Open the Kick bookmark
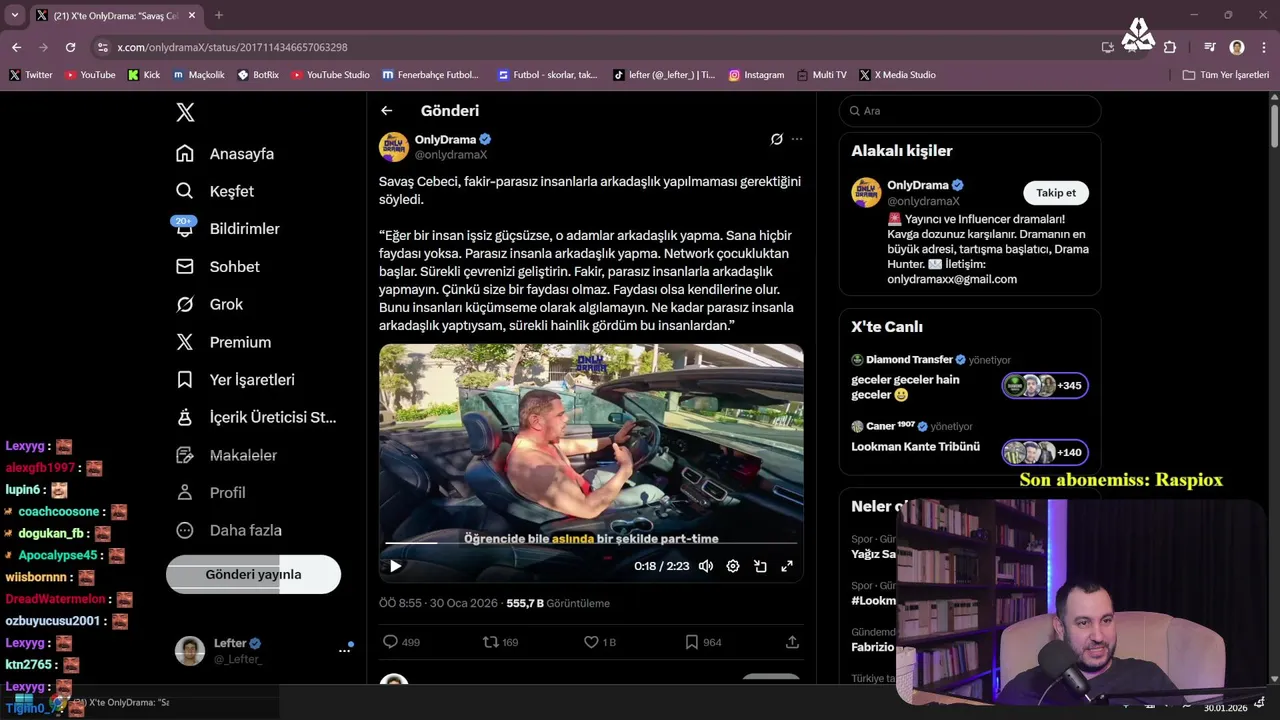 [x=144, y=75]
